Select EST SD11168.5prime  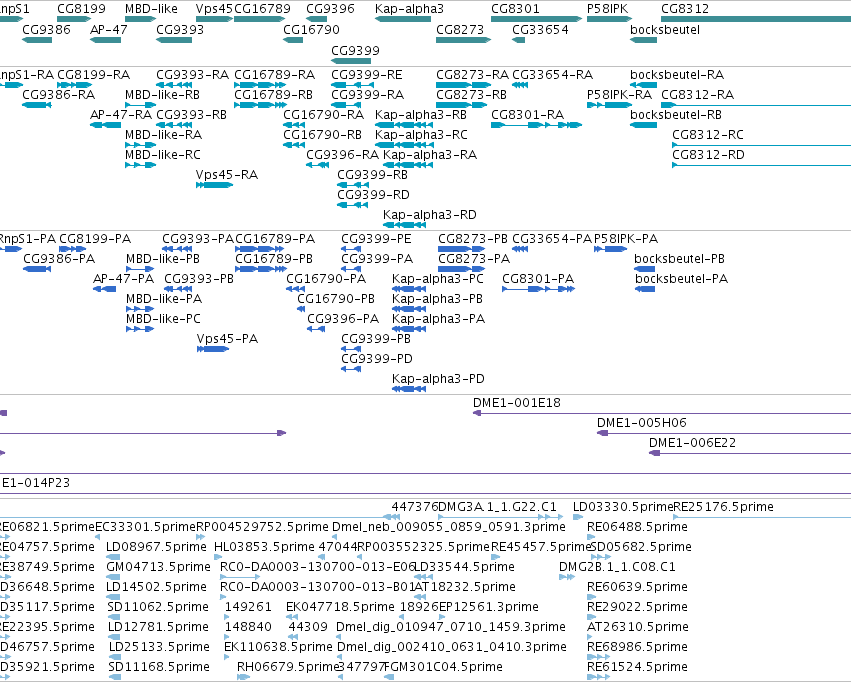(x=159, y=667)
